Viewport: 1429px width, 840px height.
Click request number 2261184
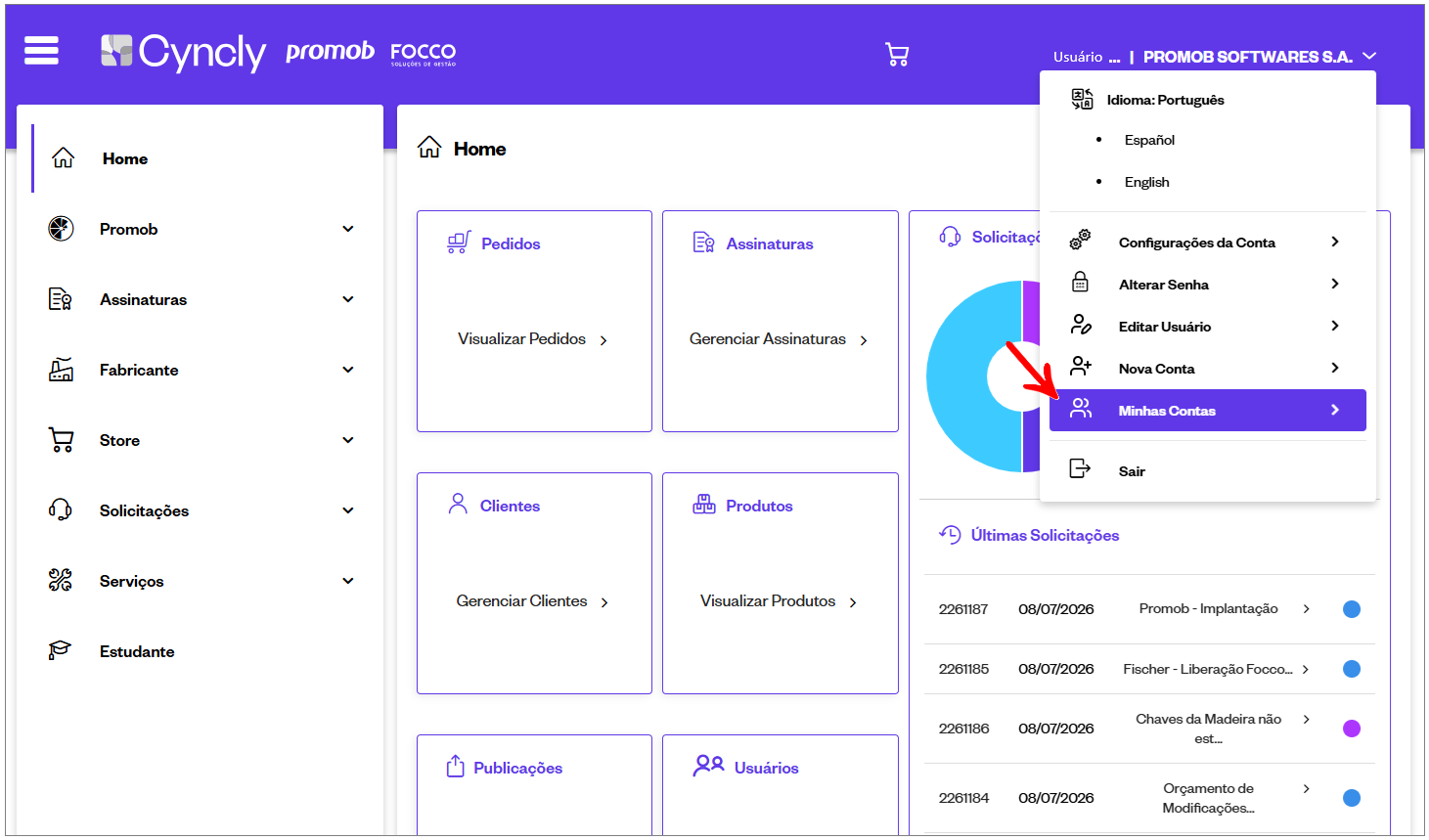click(x=963, y=798)
